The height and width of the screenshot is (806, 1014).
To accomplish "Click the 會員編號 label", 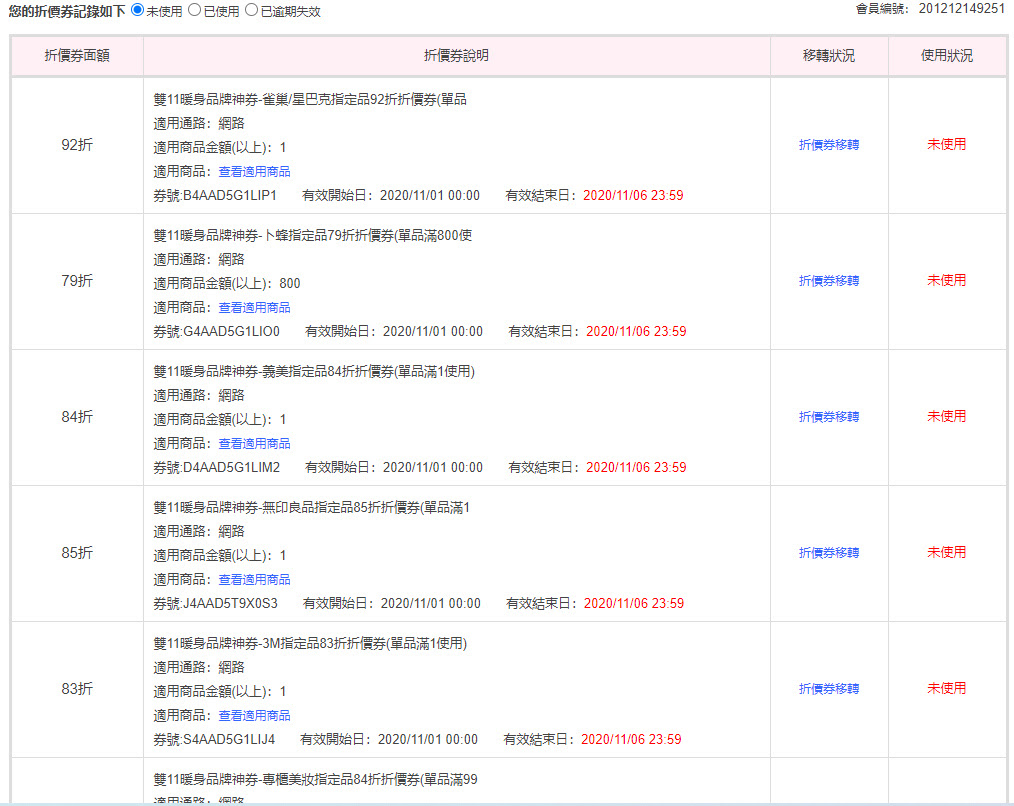I will [882, 8].
